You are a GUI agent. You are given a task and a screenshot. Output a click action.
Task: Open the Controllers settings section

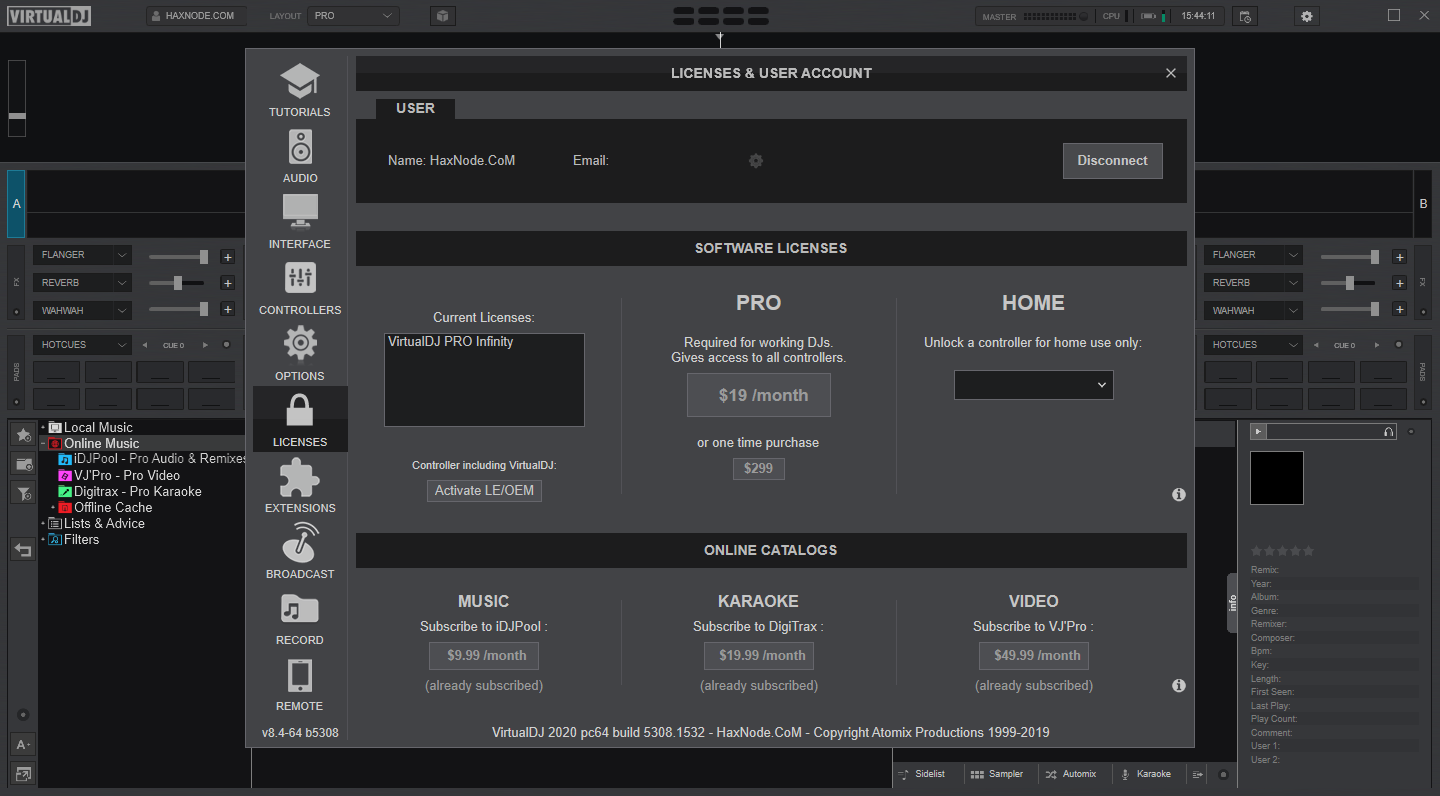299,288
